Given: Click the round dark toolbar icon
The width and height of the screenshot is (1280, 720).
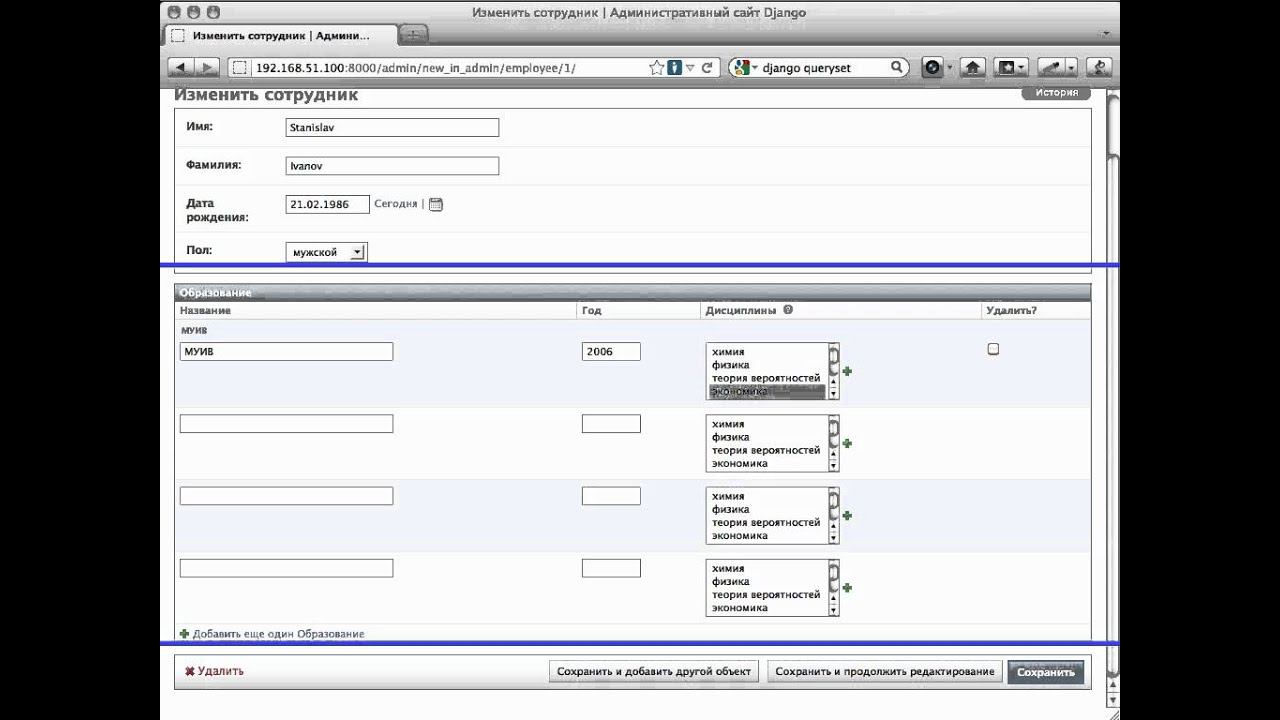Looking at the screenshot, I should 933,68.
